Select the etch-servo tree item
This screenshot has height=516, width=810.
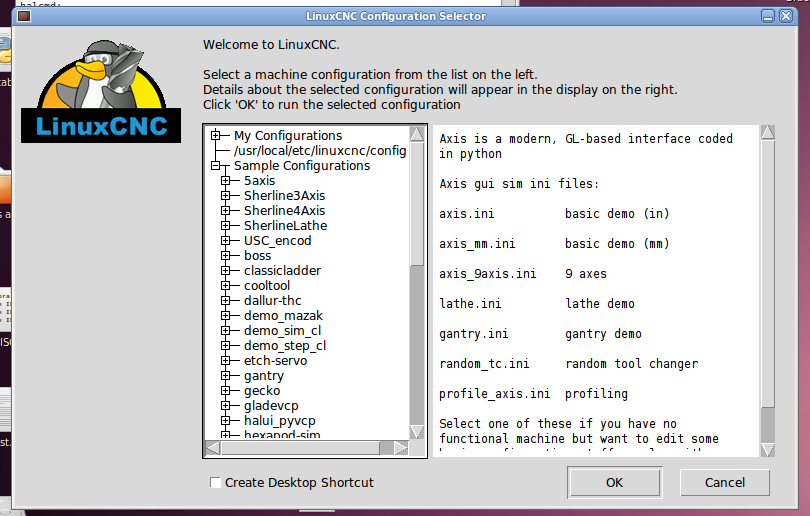coord(275,361)
